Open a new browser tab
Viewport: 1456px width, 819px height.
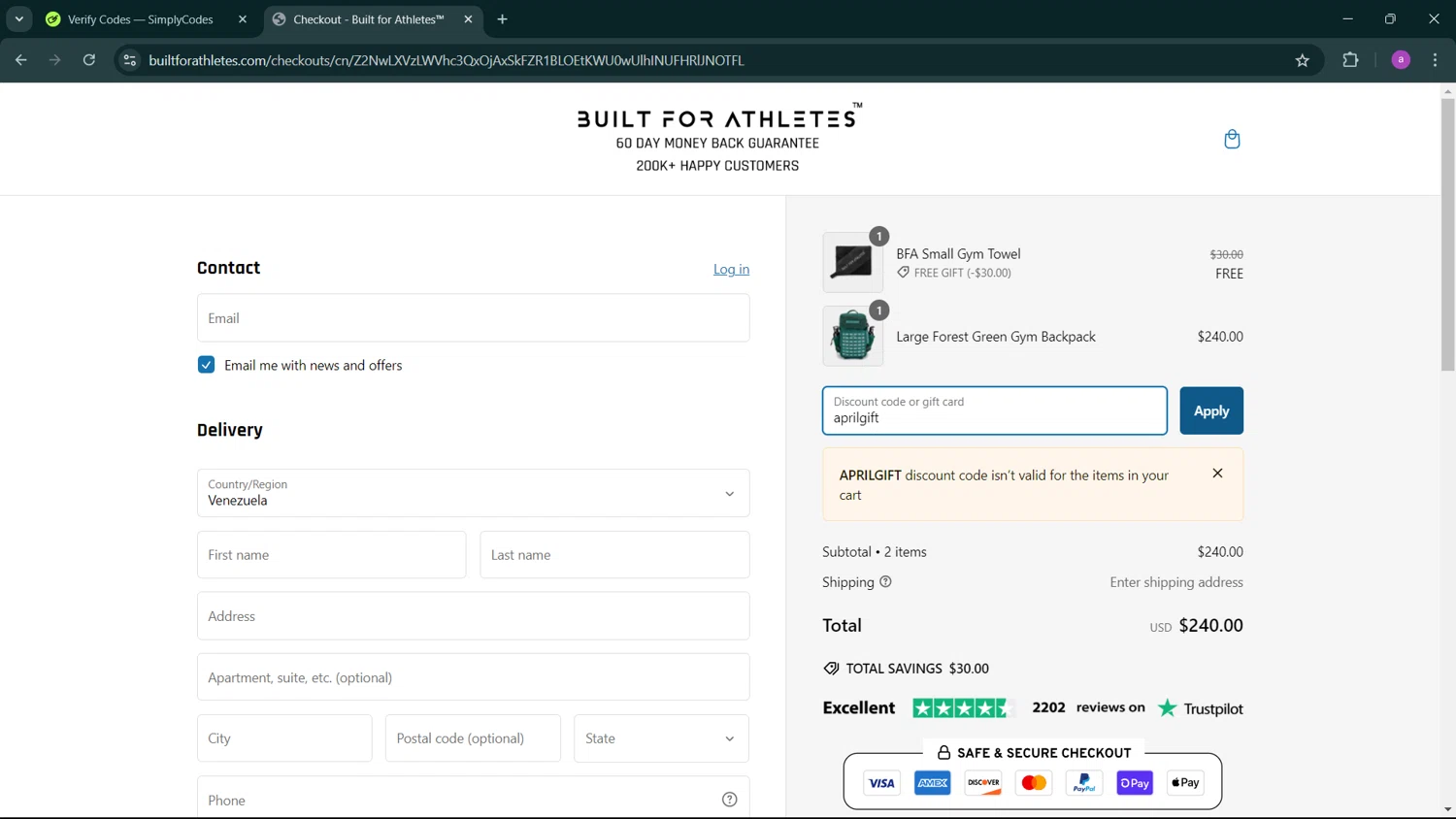pyautogui.click(x=502, y=19)
